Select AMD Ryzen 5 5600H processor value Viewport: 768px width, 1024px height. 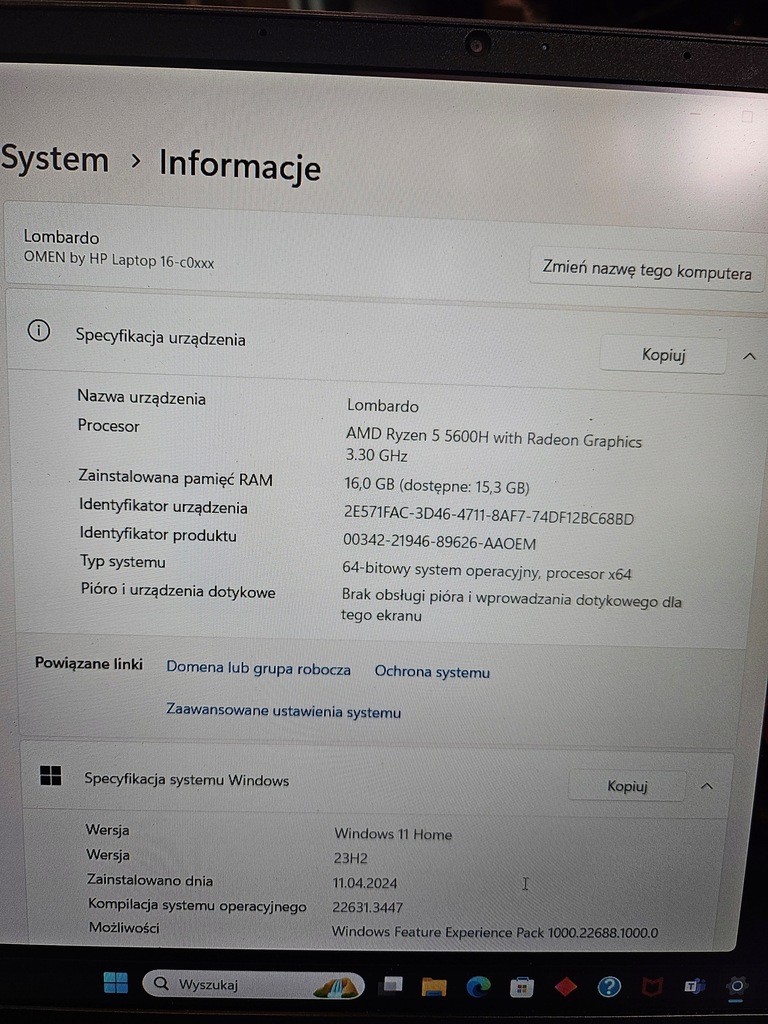(493, 445)
